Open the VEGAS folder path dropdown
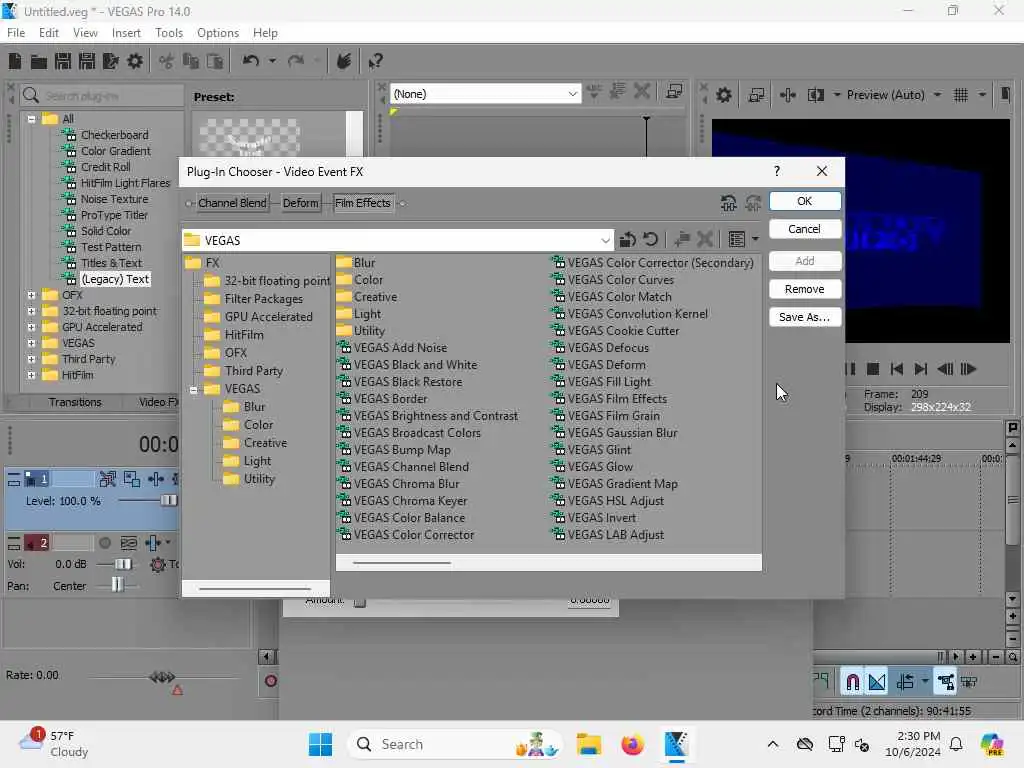Image resolution: width=1024 pixels, height=768 pixels. click(x=605, y=240)
